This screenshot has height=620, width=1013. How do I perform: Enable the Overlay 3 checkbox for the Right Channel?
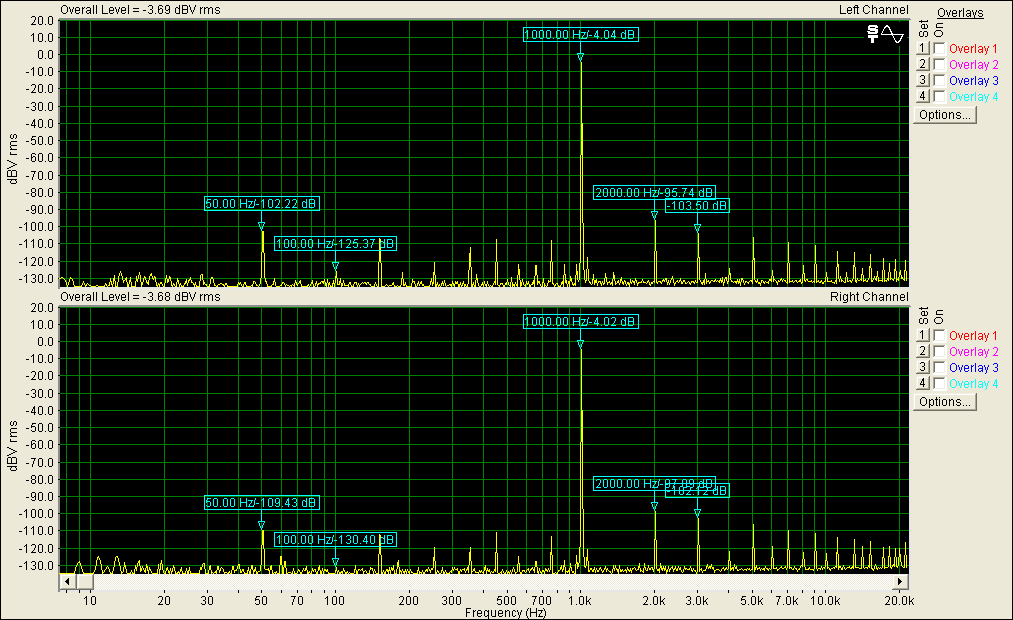pos(939,368)
